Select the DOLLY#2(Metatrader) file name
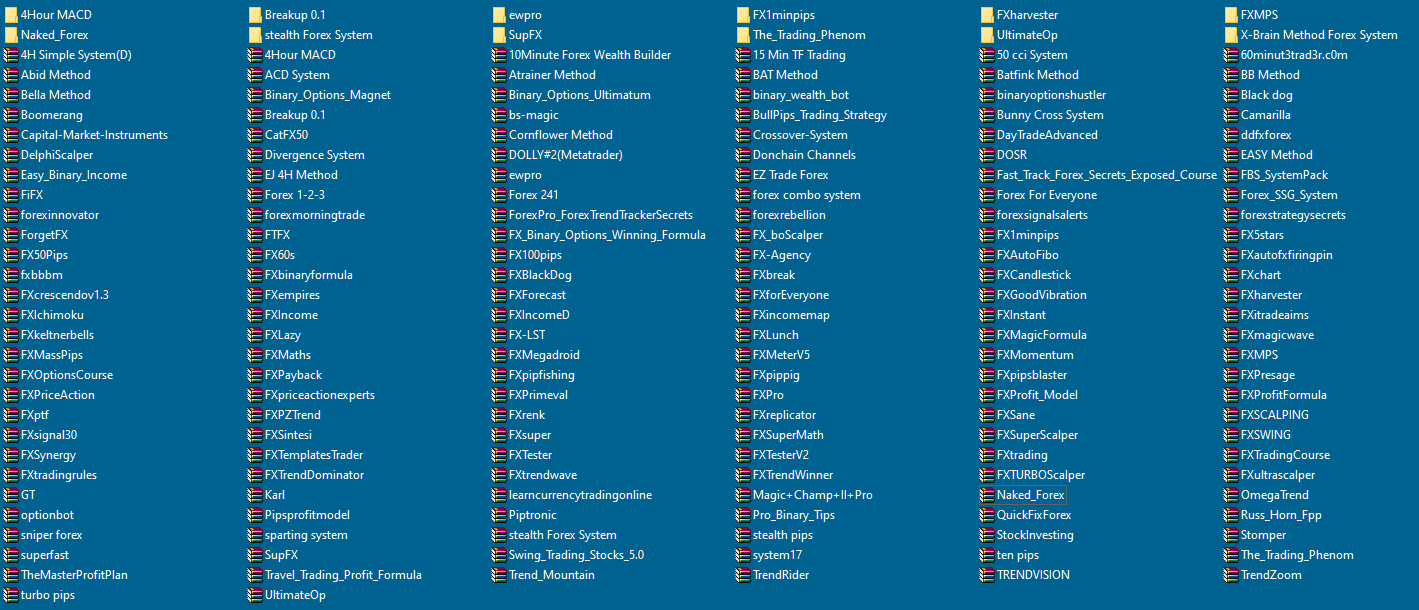This screenshot has height=610, width=1419. (x=566, y=155)
